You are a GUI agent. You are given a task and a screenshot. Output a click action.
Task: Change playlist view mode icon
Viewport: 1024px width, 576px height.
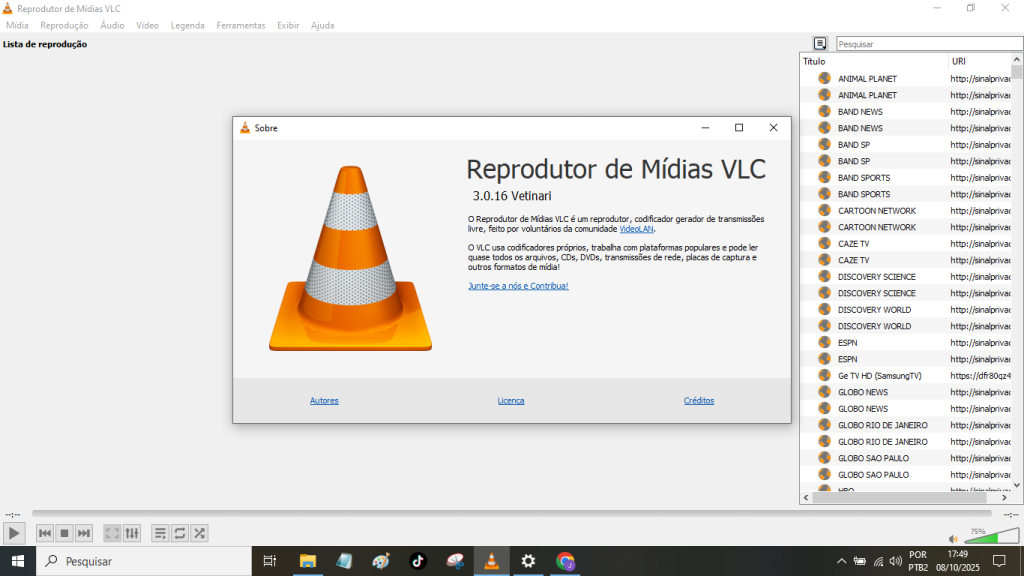click(820, 43)
